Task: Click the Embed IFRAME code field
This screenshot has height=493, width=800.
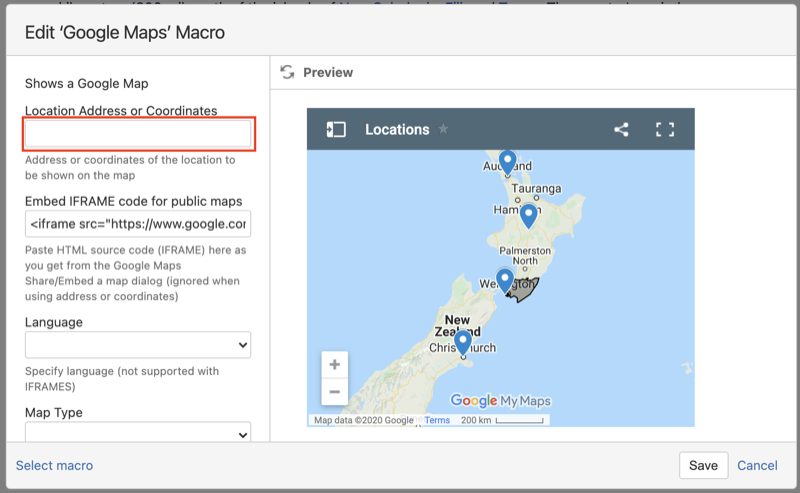Action: click(x=138, y=224)
